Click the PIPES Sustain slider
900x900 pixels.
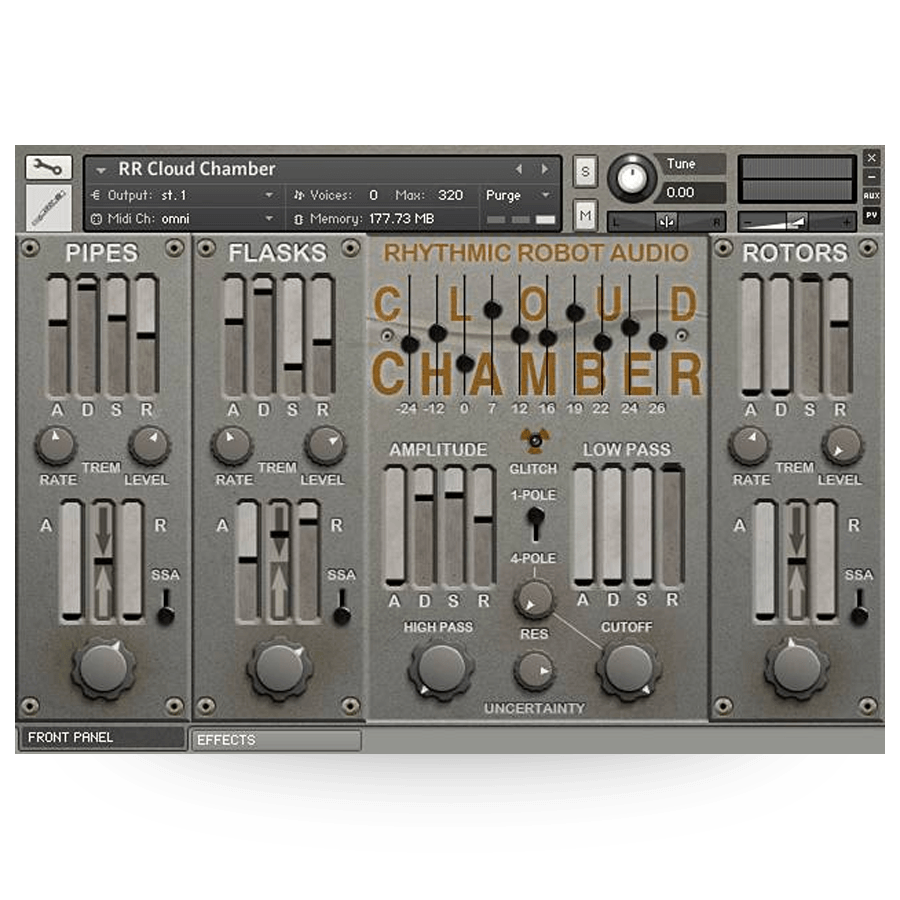[x=117, y=336]
